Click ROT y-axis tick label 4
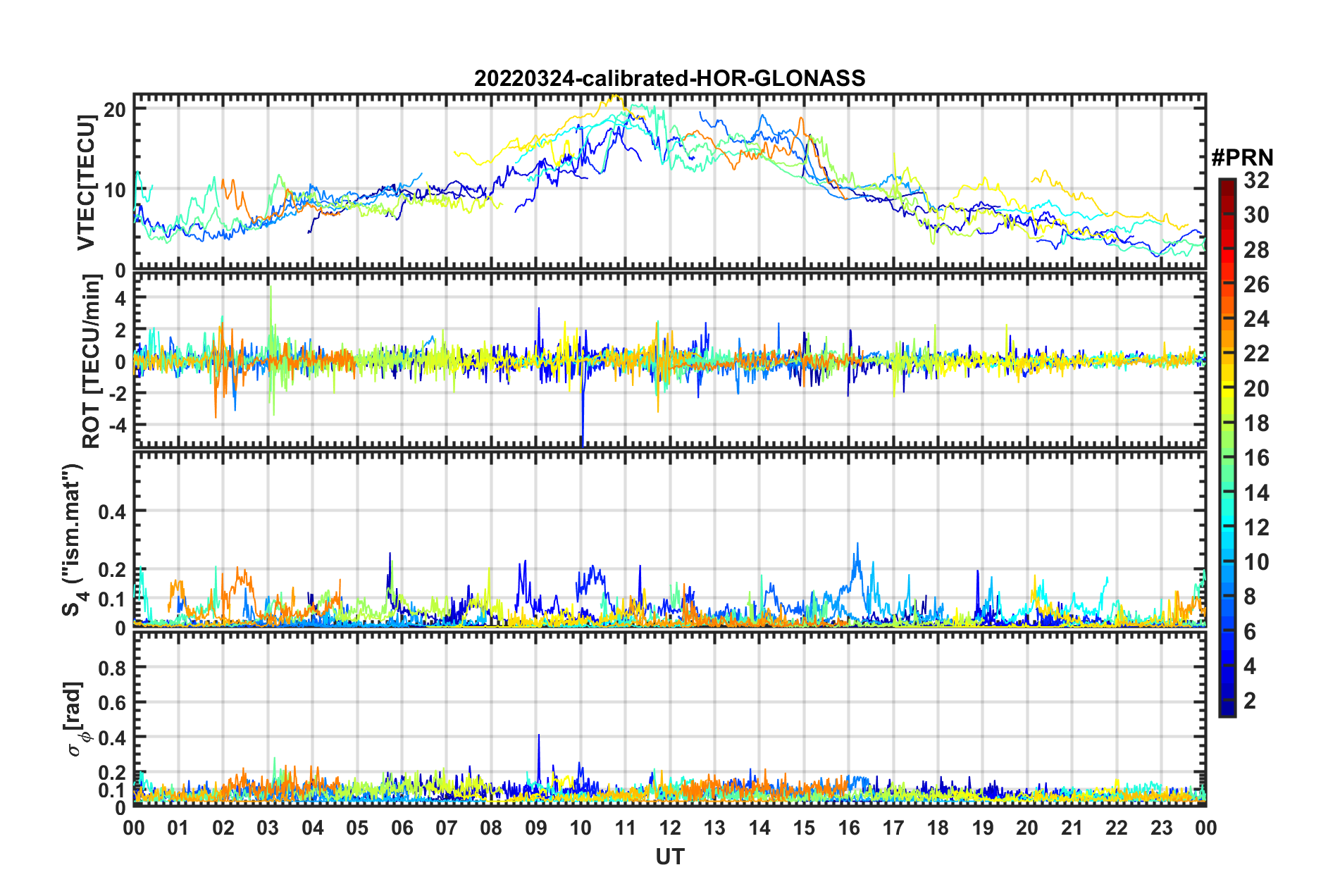The image size is (1340, 896). coord(120,299)
